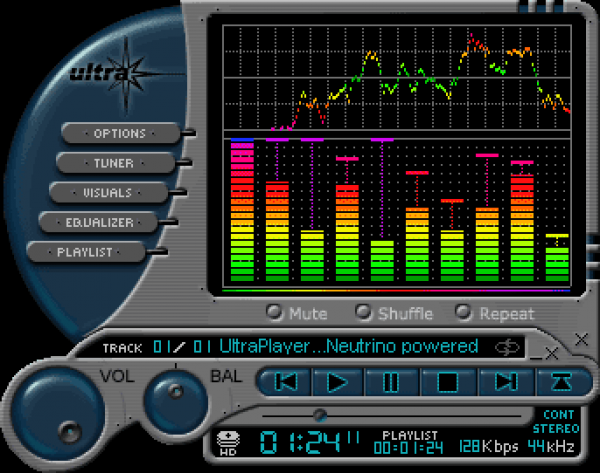Open the VISUALS panel
Image resolution: width=600 pixels, height=473 pixels.
108,192
